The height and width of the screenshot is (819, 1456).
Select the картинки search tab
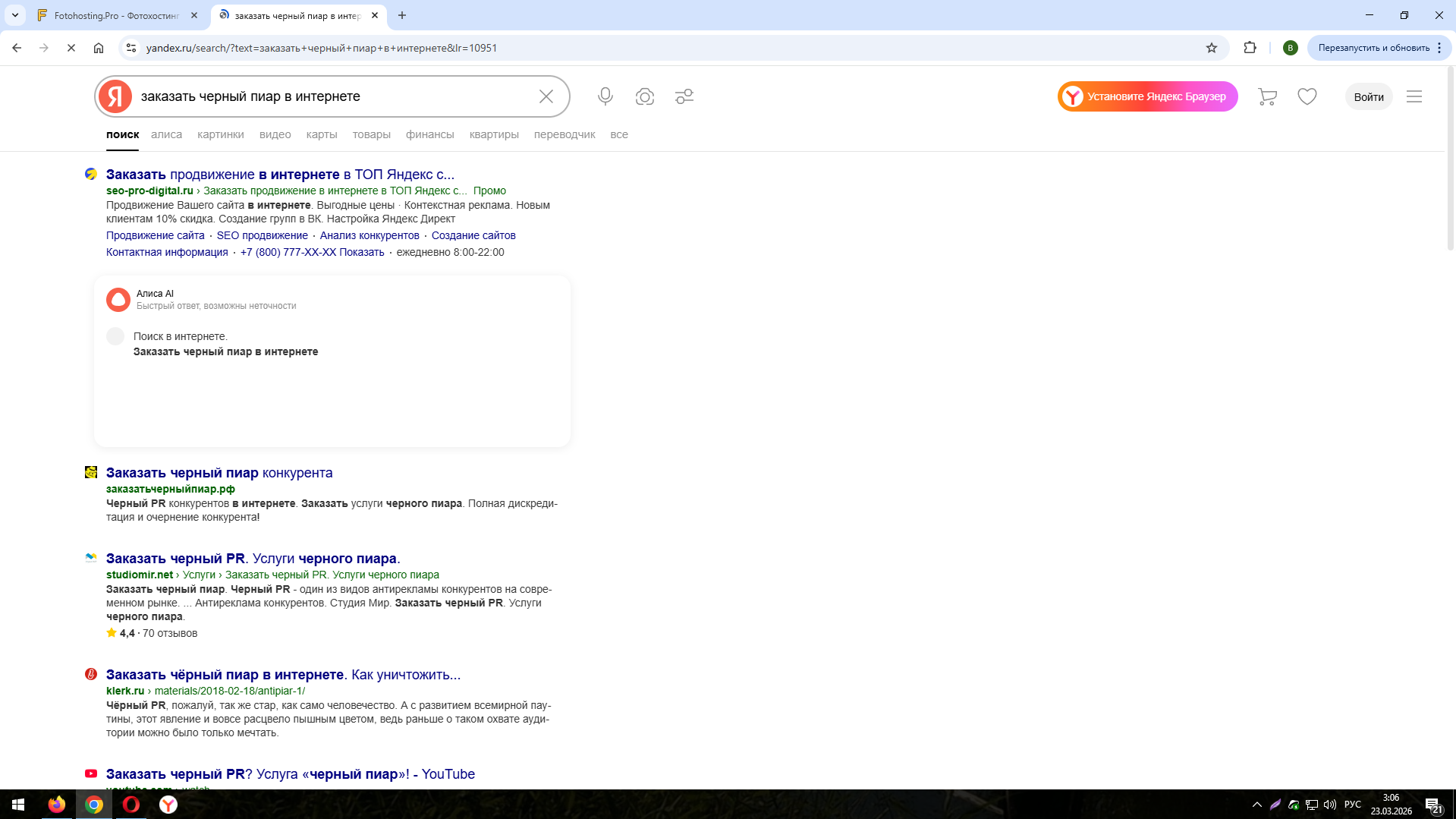coord(221,134)
